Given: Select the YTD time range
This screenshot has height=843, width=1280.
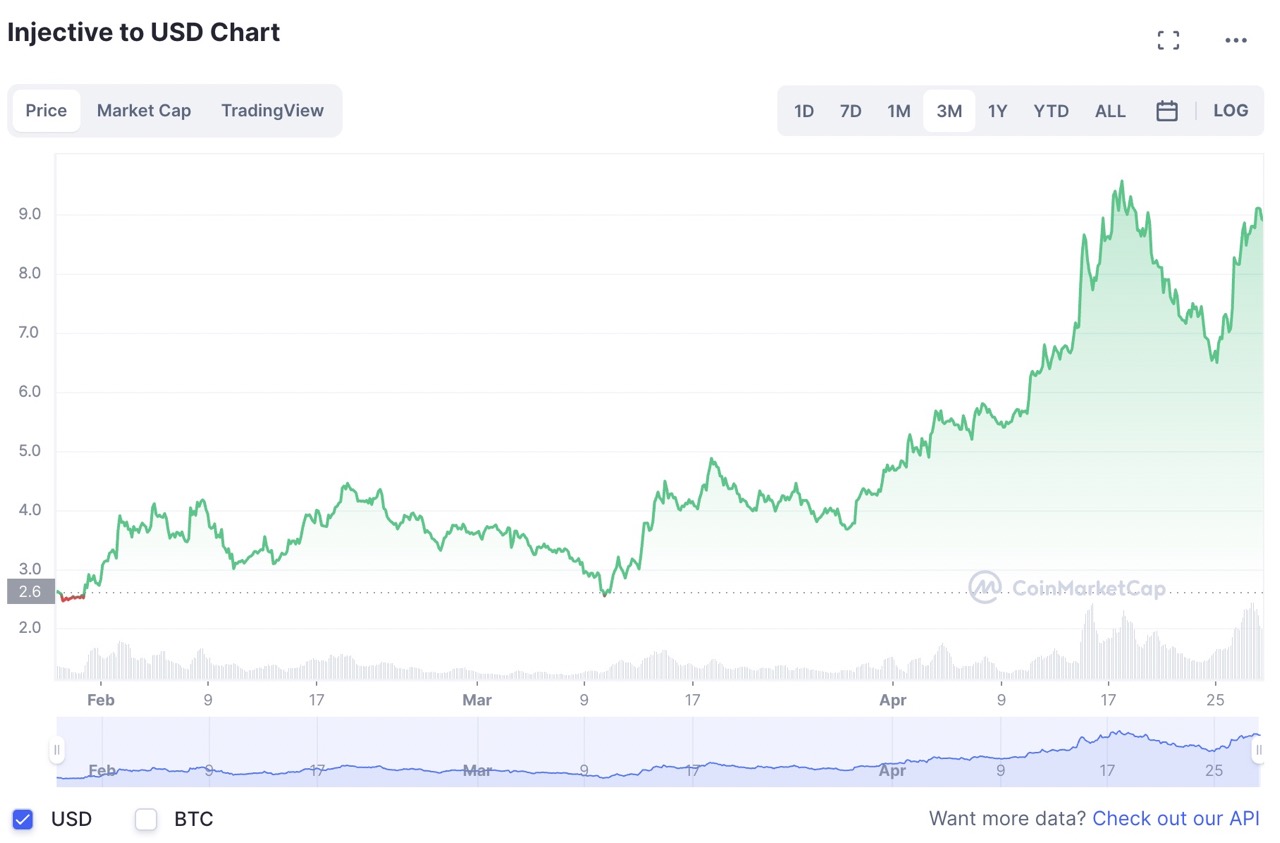Looking at the screenshot, I should 1051,111.
